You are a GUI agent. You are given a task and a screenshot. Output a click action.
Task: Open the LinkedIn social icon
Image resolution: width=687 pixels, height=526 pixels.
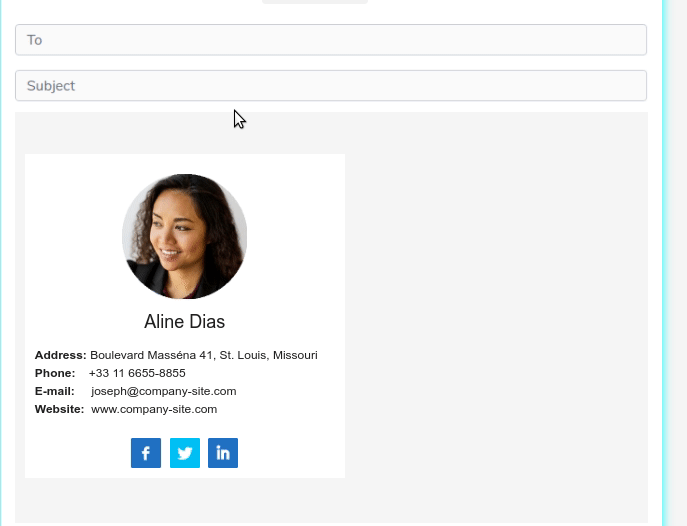click(x=223, y=453)
